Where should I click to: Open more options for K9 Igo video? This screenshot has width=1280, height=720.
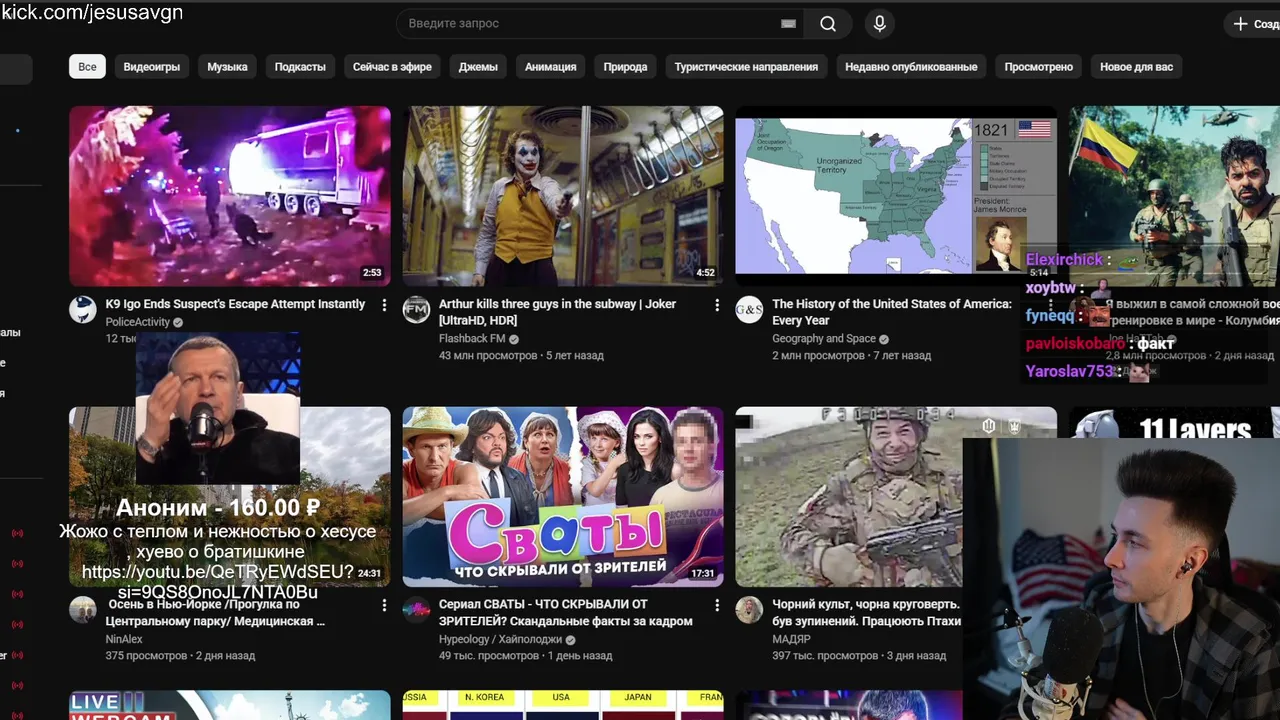click(384, 305)
